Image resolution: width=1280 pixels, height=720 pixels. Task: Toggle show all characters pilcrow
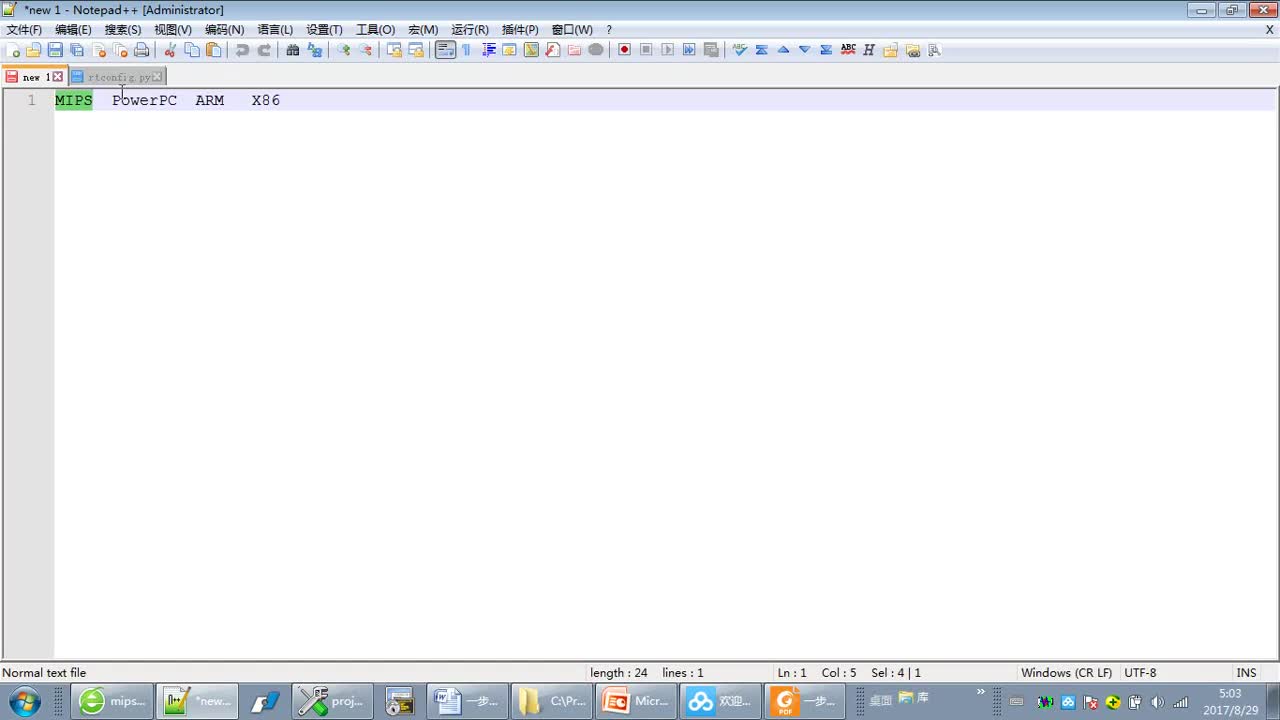point(466,50)
